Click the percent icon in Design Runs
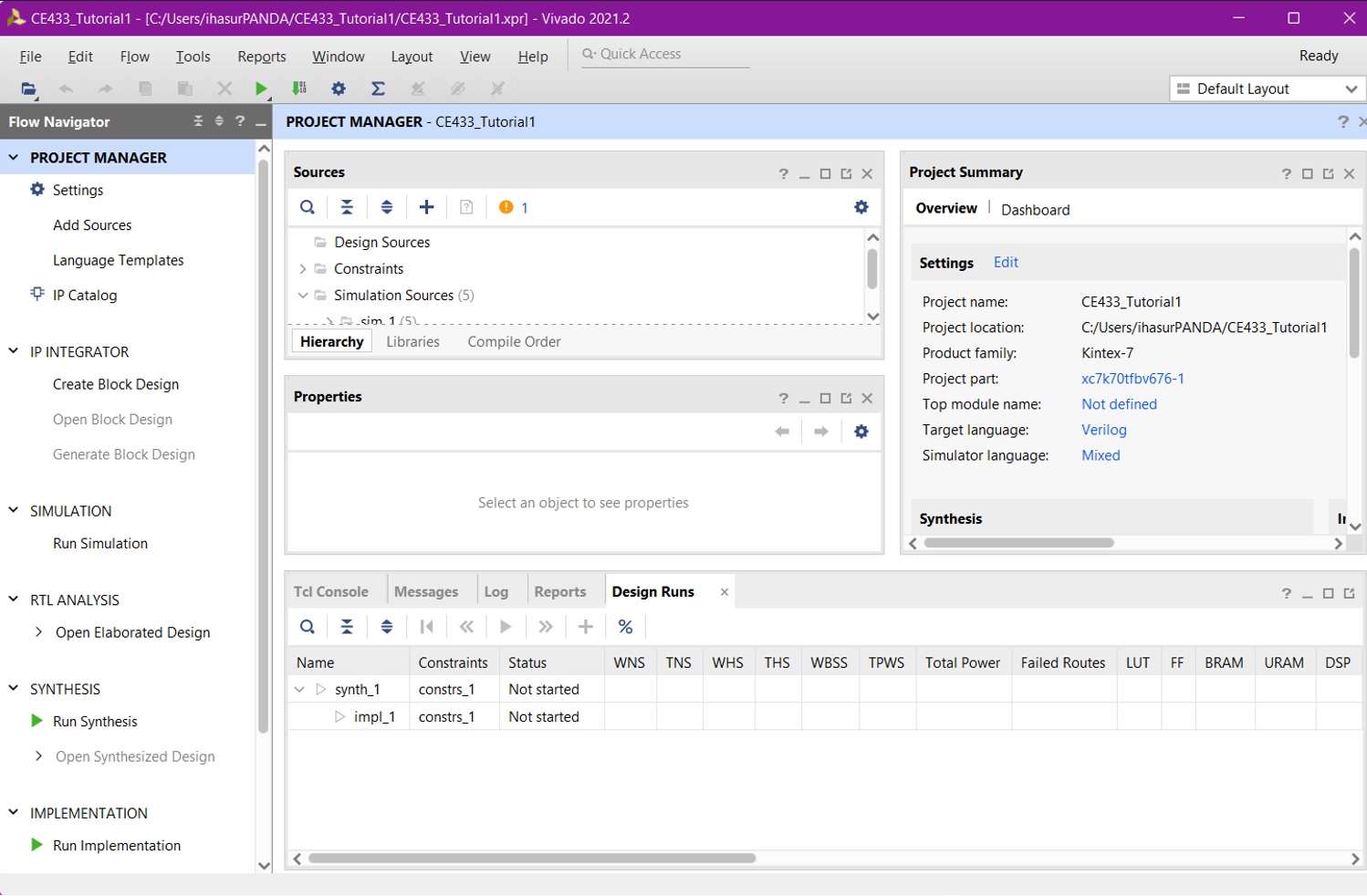This screenshot has height=896, width=1367. [625, 627]
